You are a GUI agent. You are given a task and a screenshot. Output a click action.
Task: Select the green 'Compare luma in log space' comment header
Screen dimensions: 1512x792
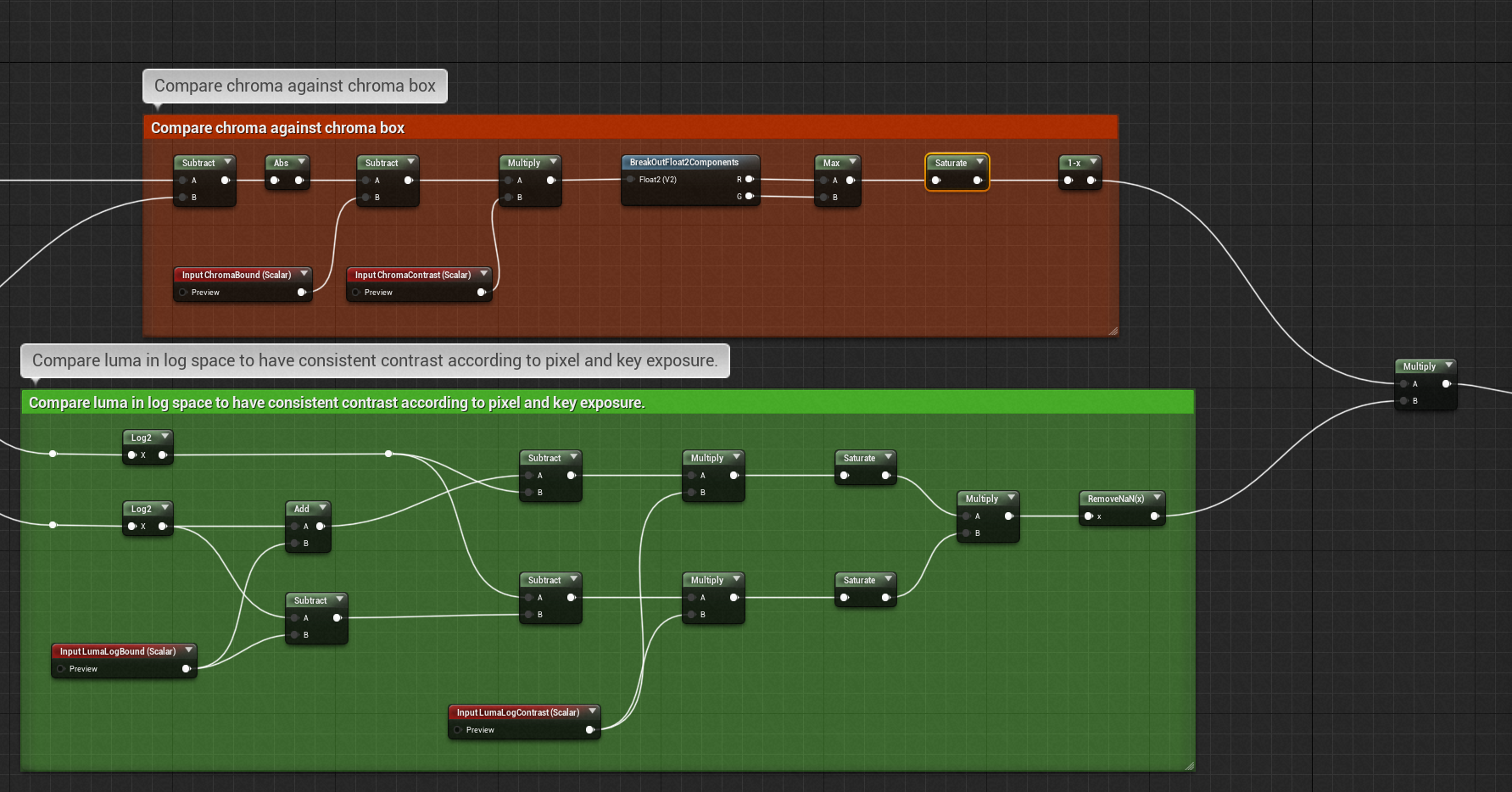click(x=607, y=403)
